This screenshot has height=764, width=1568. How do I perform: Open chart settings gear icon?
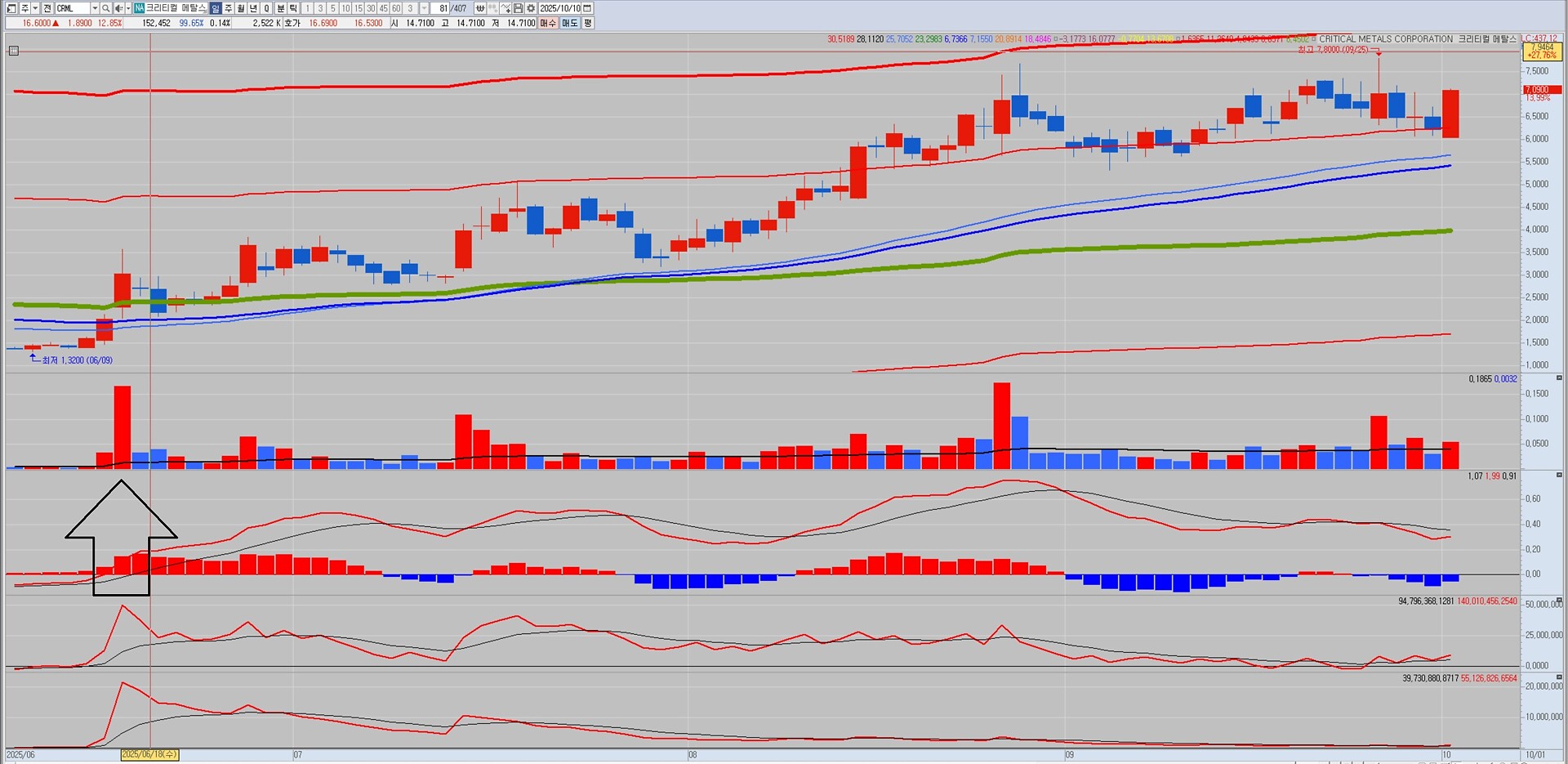531,8
